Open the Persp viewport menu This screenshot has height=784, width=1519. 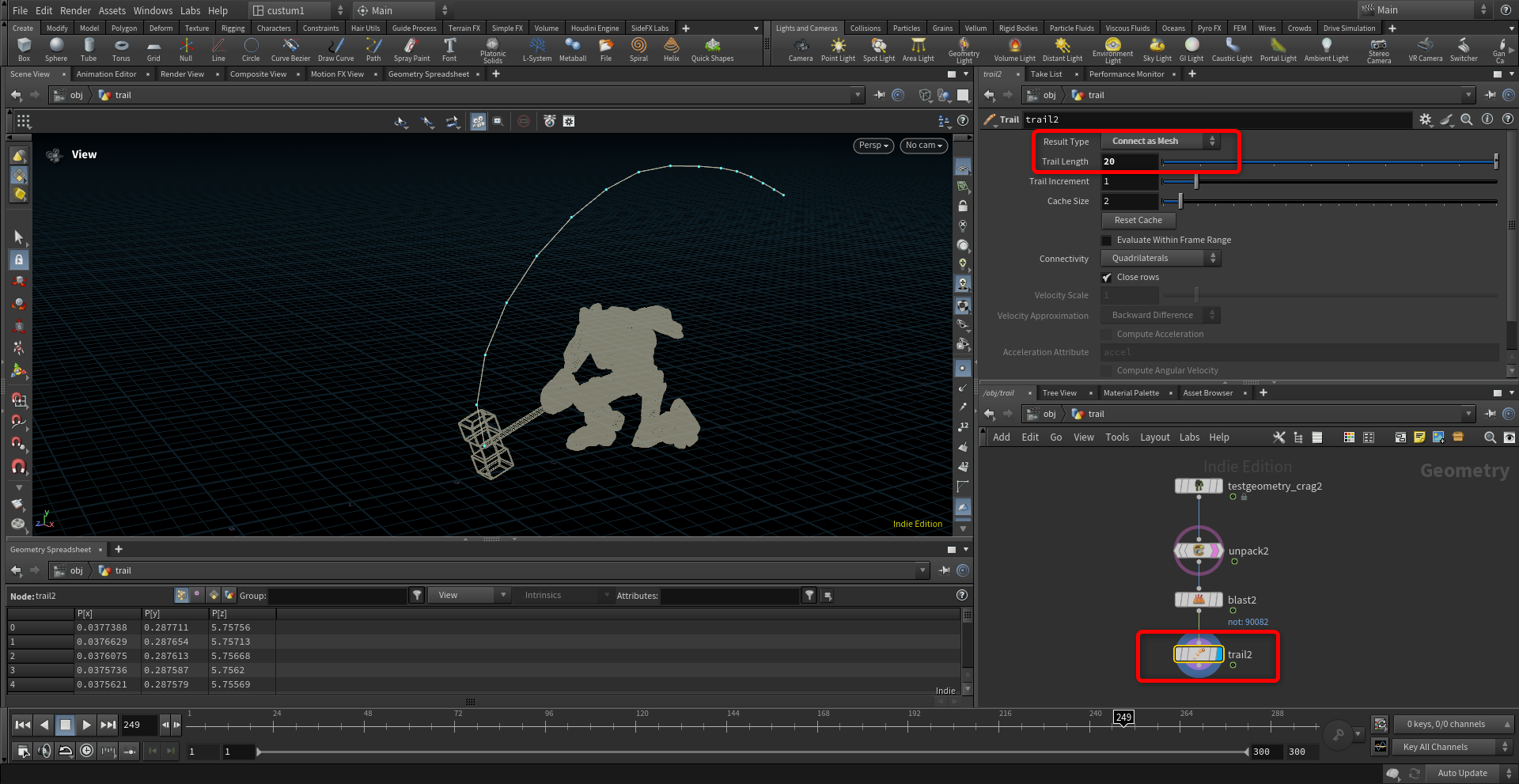pyautogui.click(x=873, y=146)
